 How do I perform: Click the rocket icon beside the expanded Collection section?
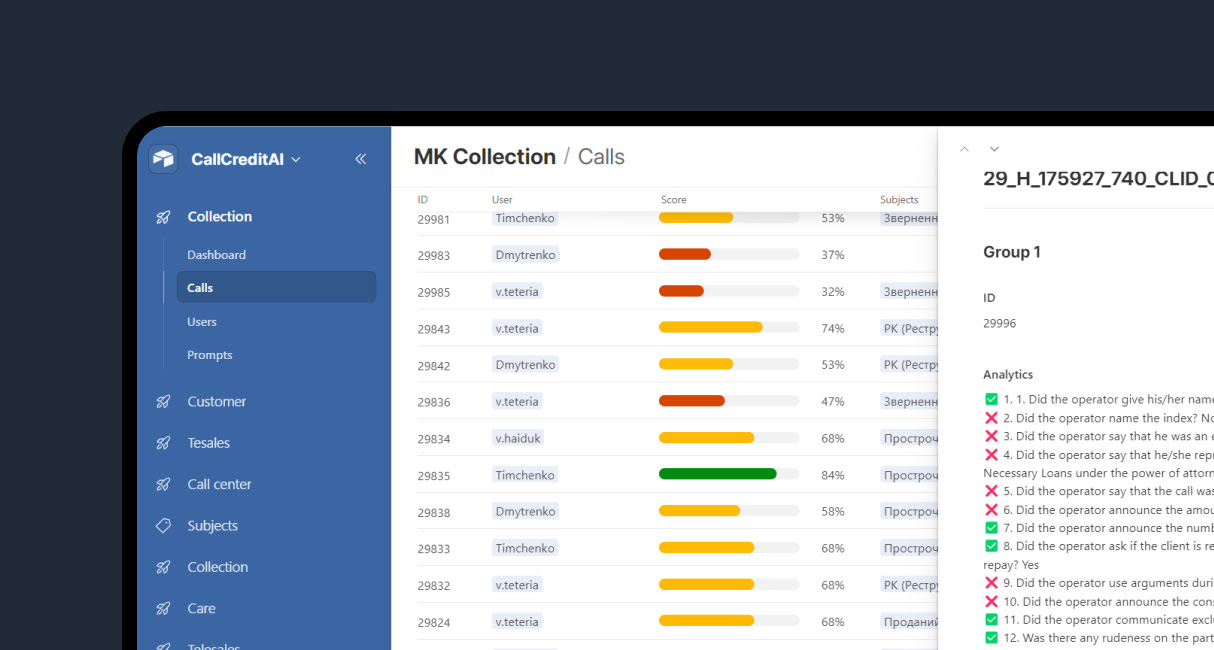[x=163, y=217]
